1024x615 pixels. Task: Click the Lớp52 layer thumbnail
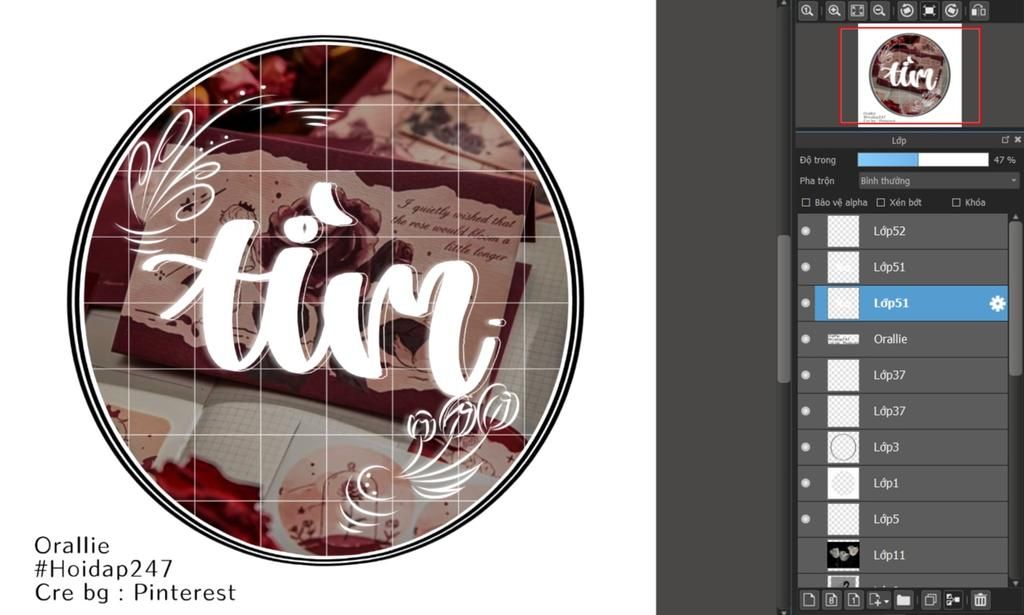(x=843, y=231)
